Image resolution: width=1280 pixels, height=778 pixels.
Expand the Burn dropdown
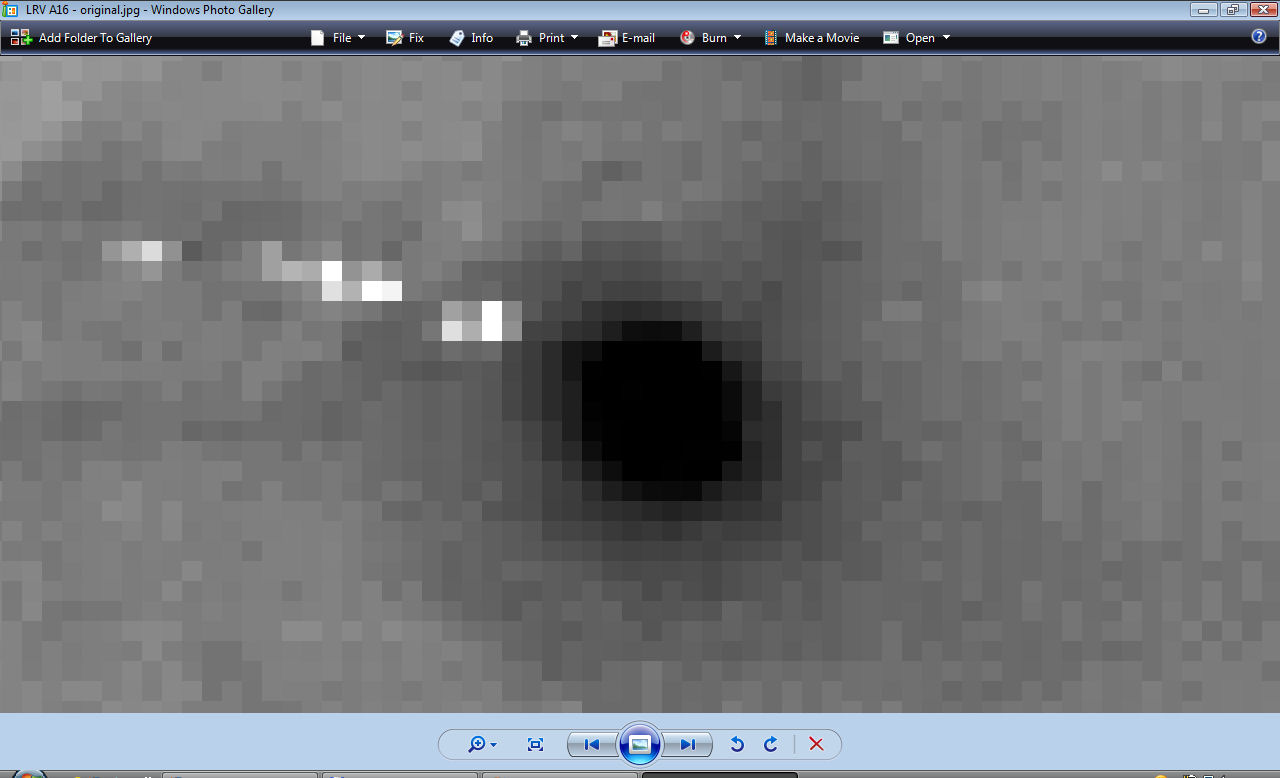click(x=710, y=38)
